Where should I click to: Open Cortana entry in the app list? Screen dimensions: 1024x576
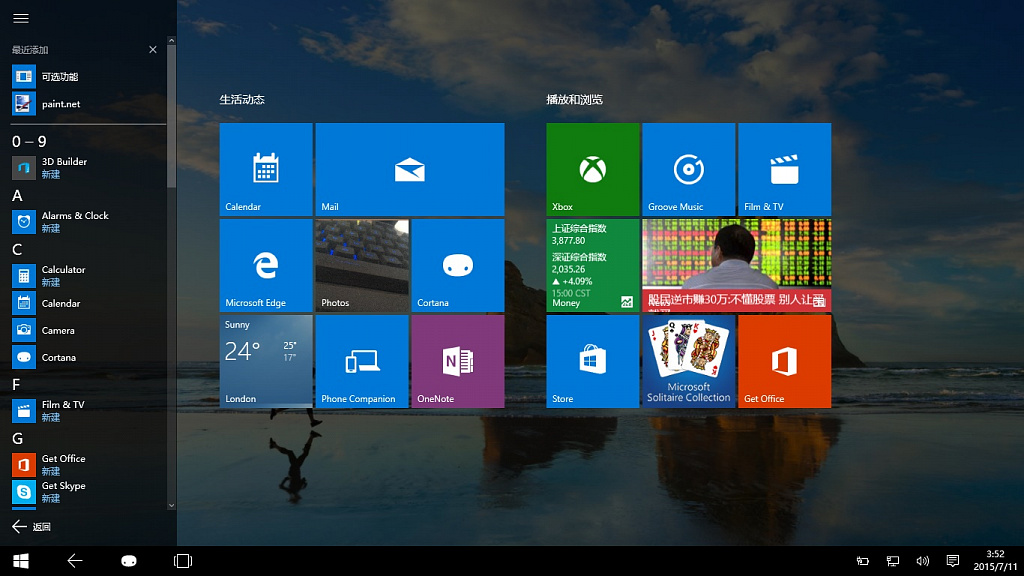(x=88, y=357)
